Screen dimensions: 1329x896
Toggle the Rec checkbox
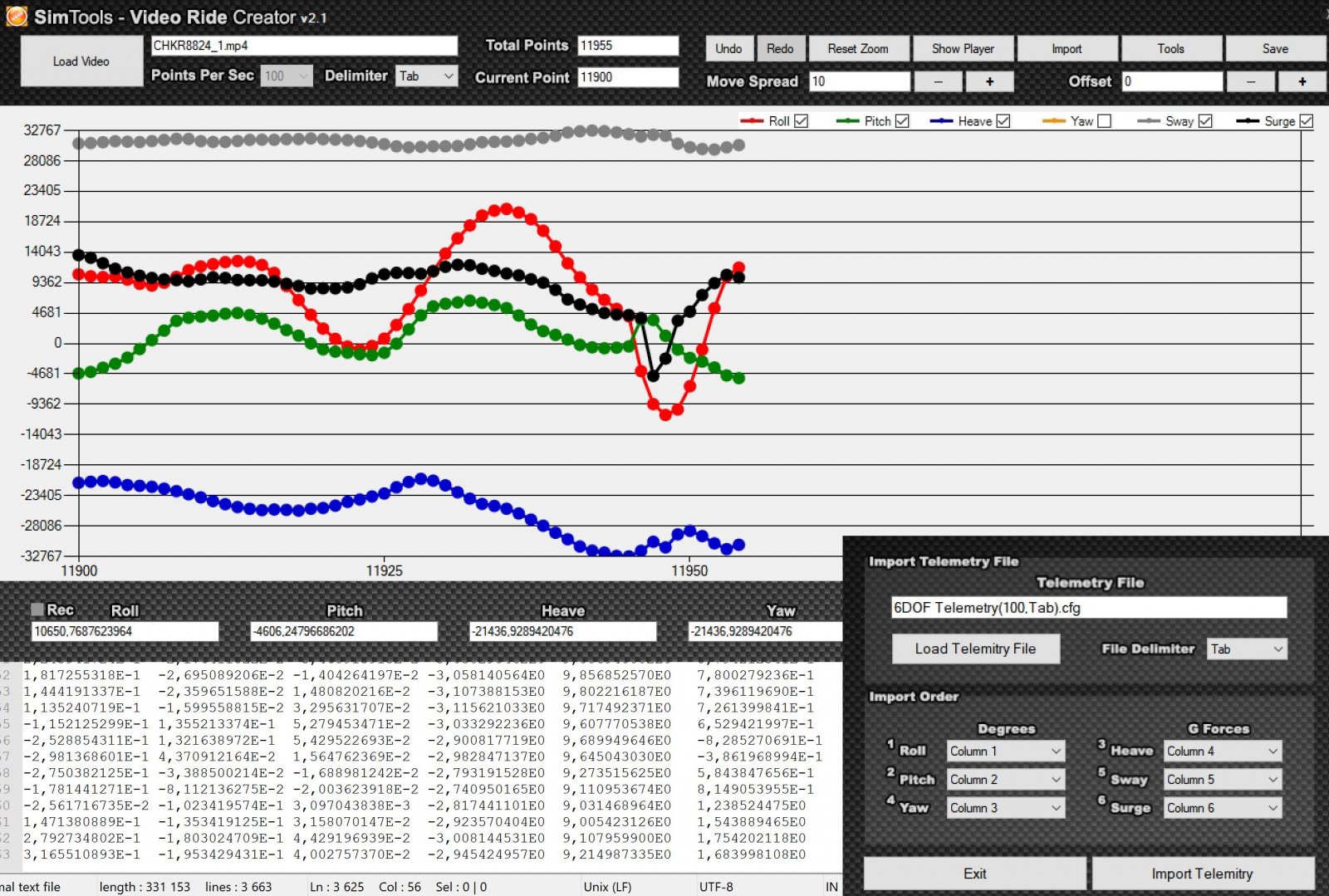pos(37,610)
